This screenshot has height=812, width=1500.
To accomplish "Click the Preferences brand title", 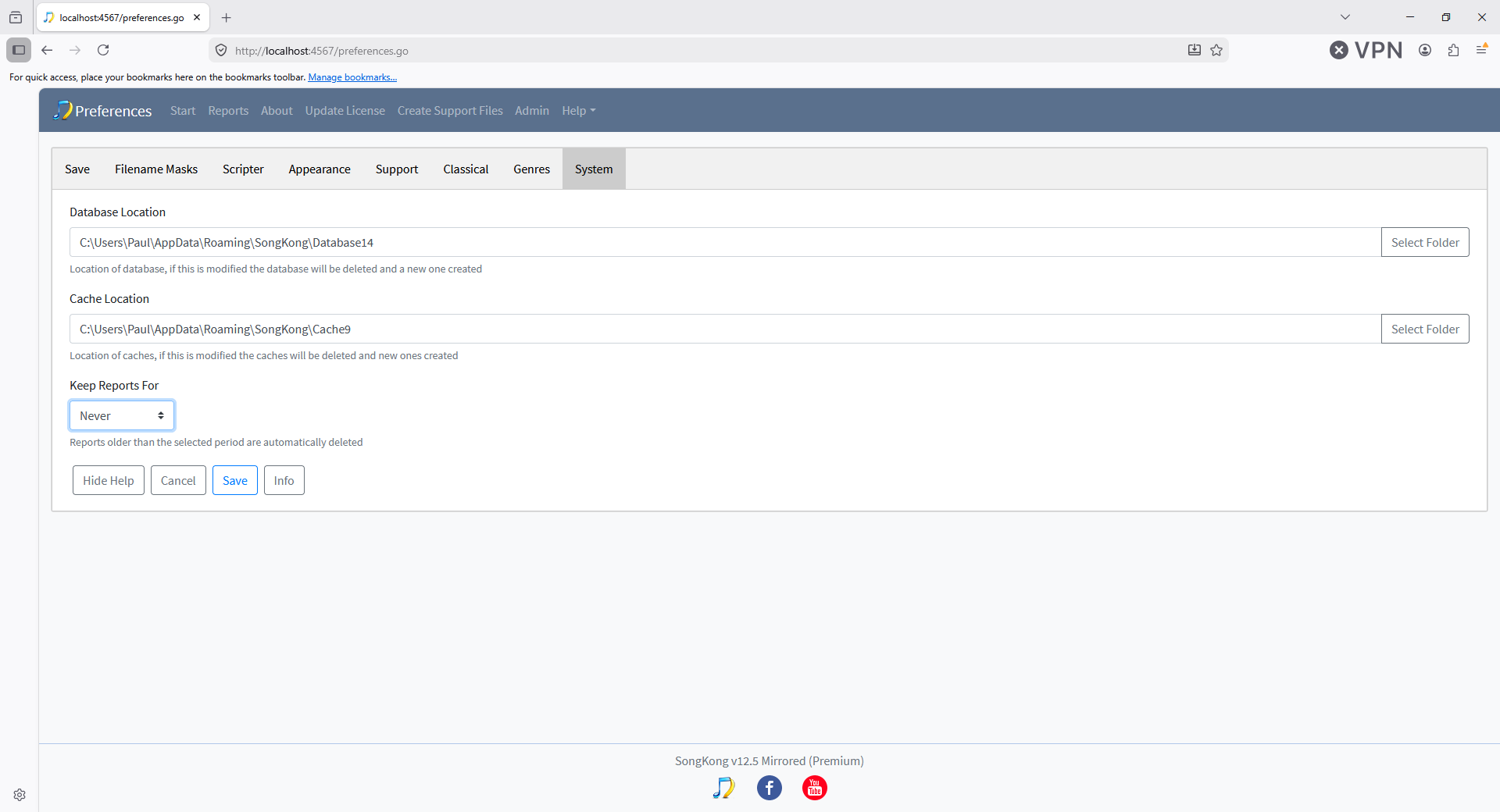I will tap(113, 111).
